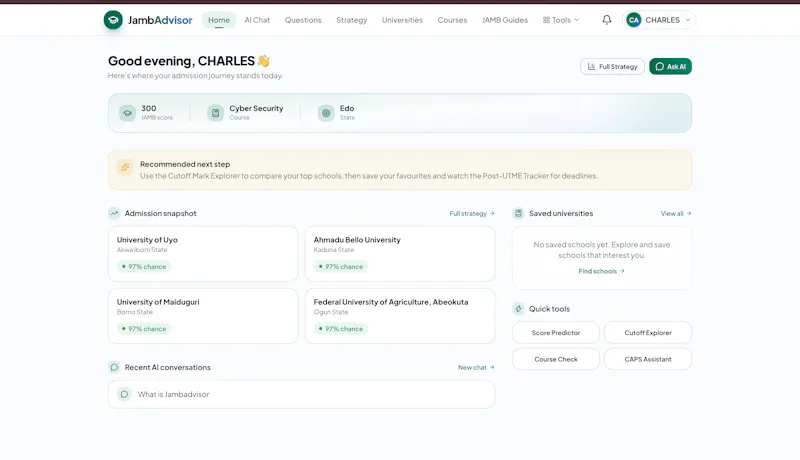Expand the CHARLES account dropdown
Screen dimensions: 800x460
click(659, 20)
